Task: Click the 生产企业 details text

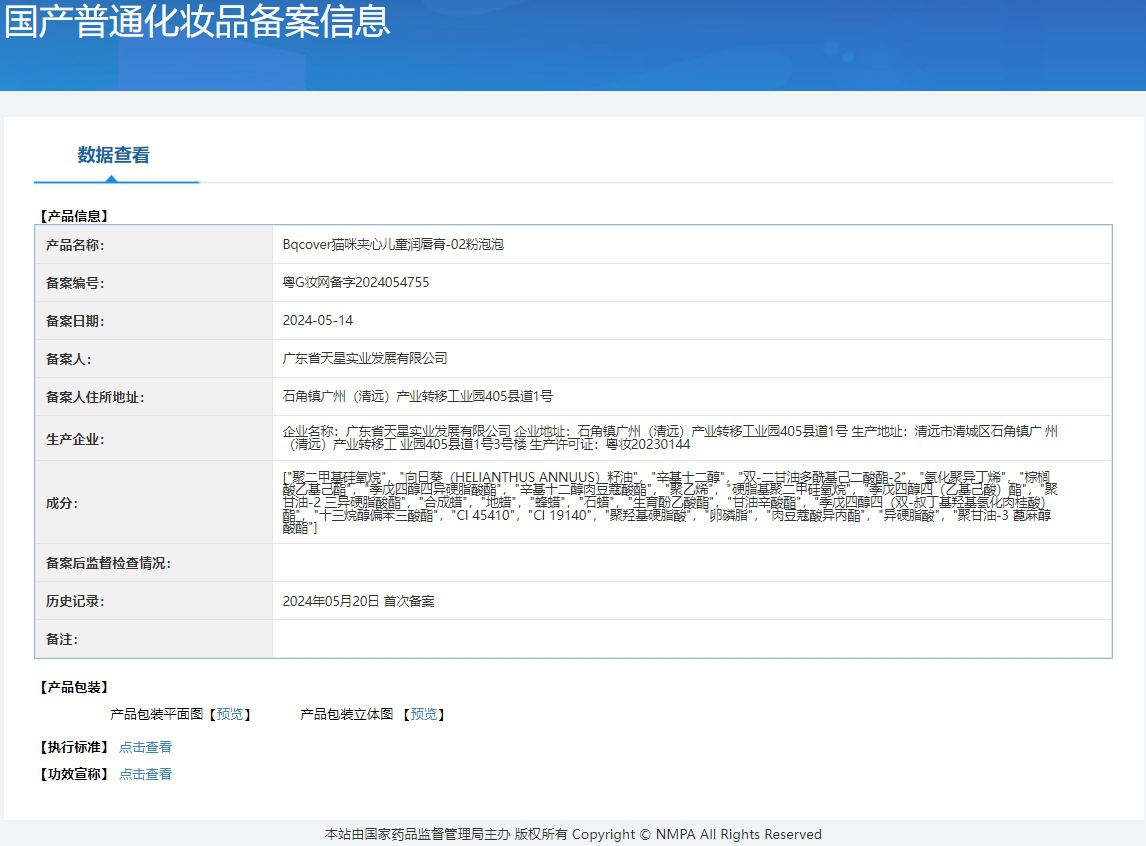Action: 670,438
